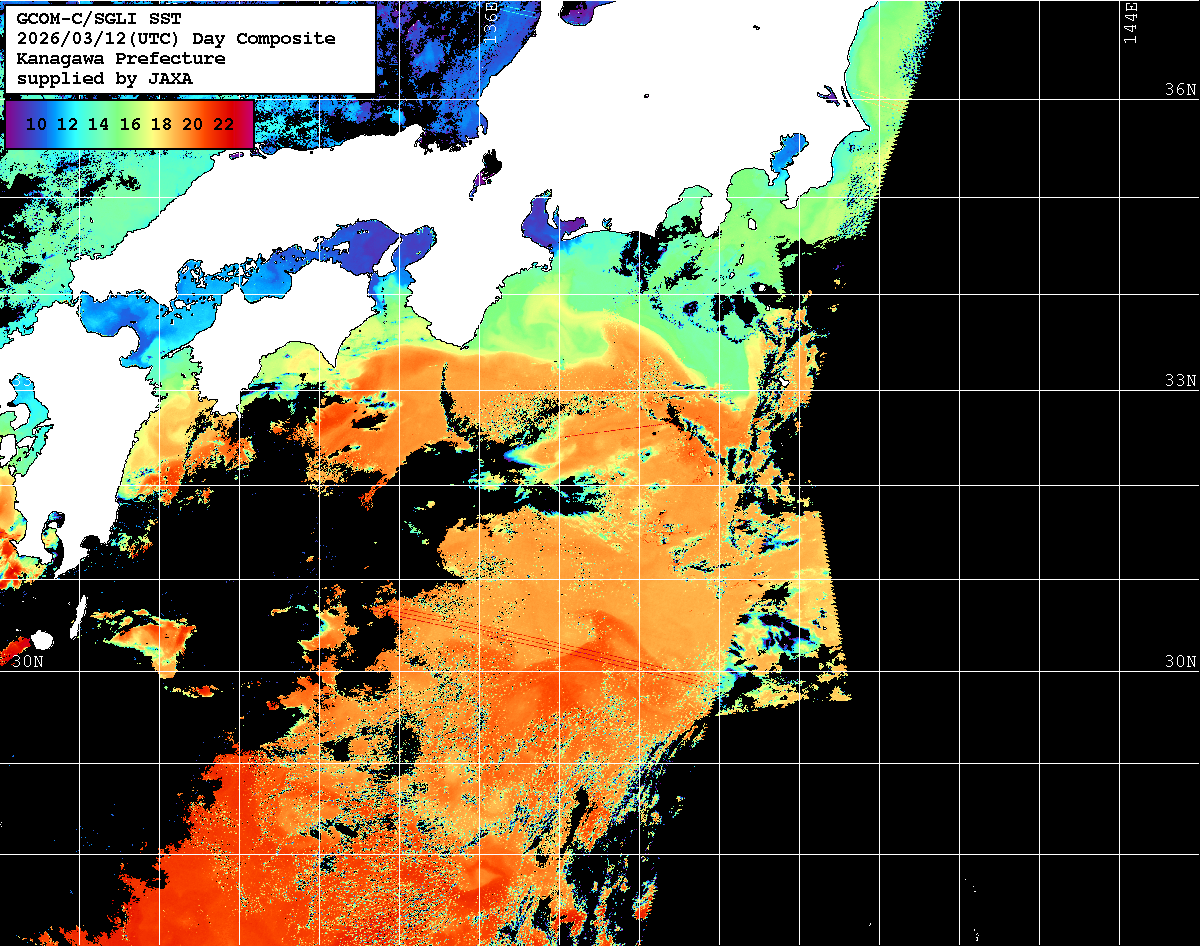Select the 12 value on temperature scale
The height and width of the screenshot is (946, 1200).
click(x=68, y=124)
